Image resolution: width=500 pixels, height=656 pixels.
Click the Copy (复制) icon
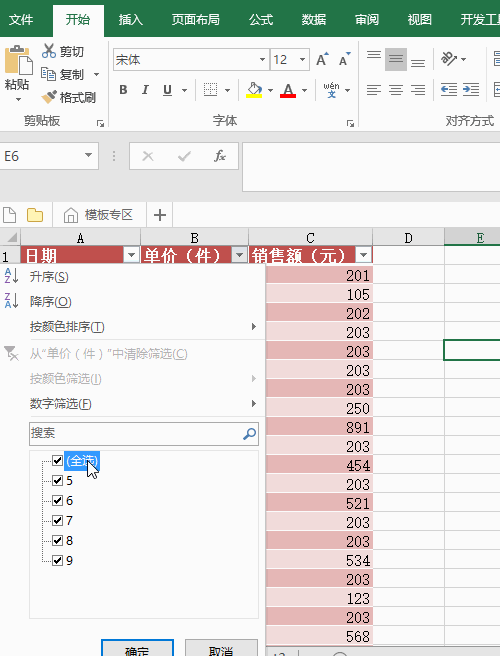[48, 74]
